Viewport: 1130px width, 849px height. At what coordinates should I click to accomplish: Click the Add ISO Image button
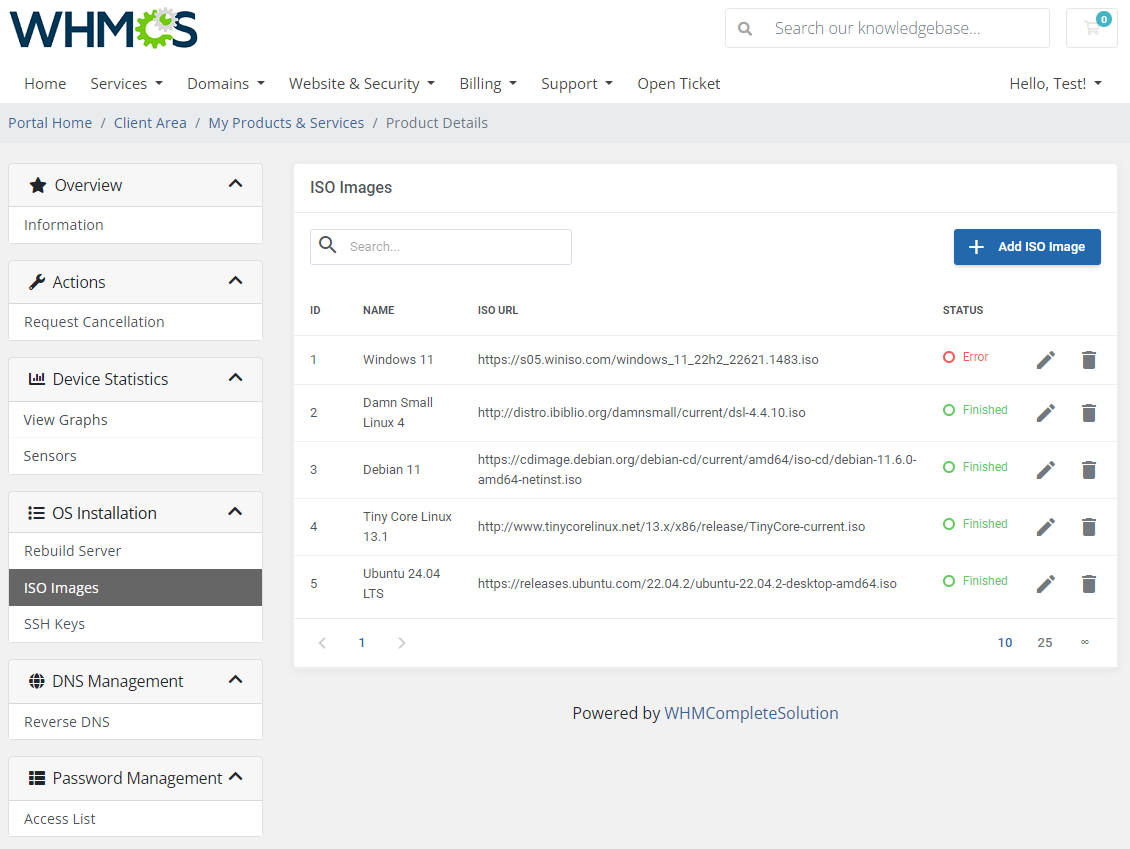[x=1027, y=246]
